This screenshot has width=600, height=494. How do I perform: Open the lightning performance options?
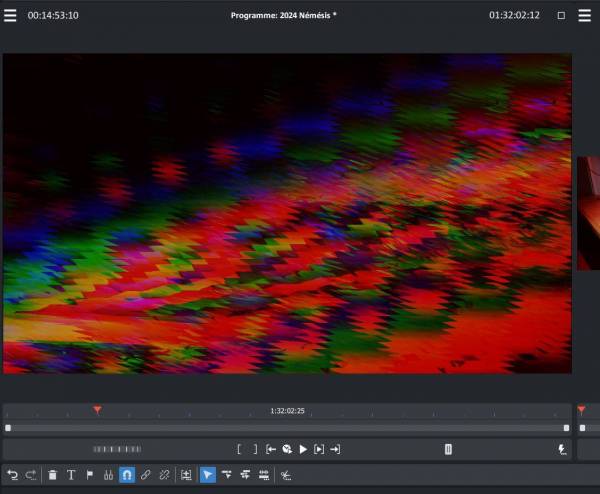563,450
